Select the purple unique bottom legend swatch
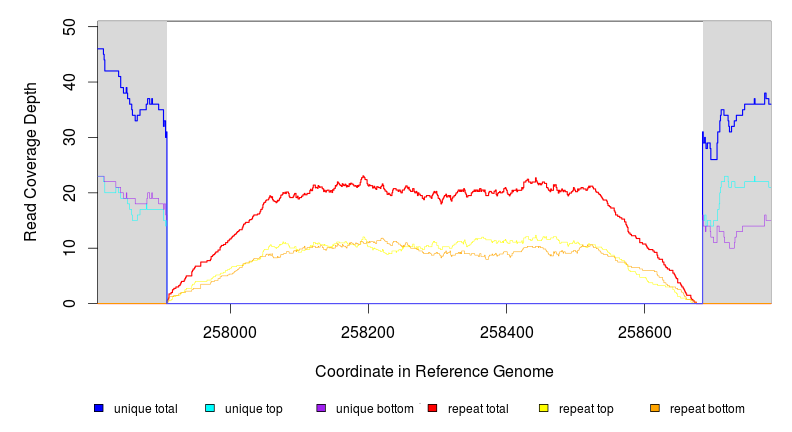 click(321, 408)
